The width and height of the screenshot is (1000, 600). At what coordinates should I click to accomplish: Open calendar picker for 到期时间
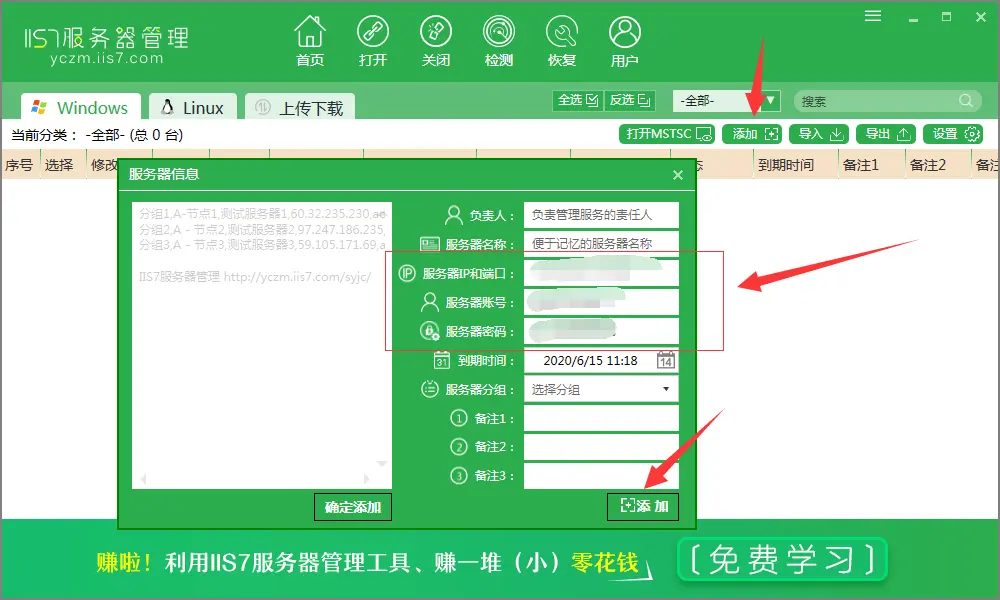point(666,361)
